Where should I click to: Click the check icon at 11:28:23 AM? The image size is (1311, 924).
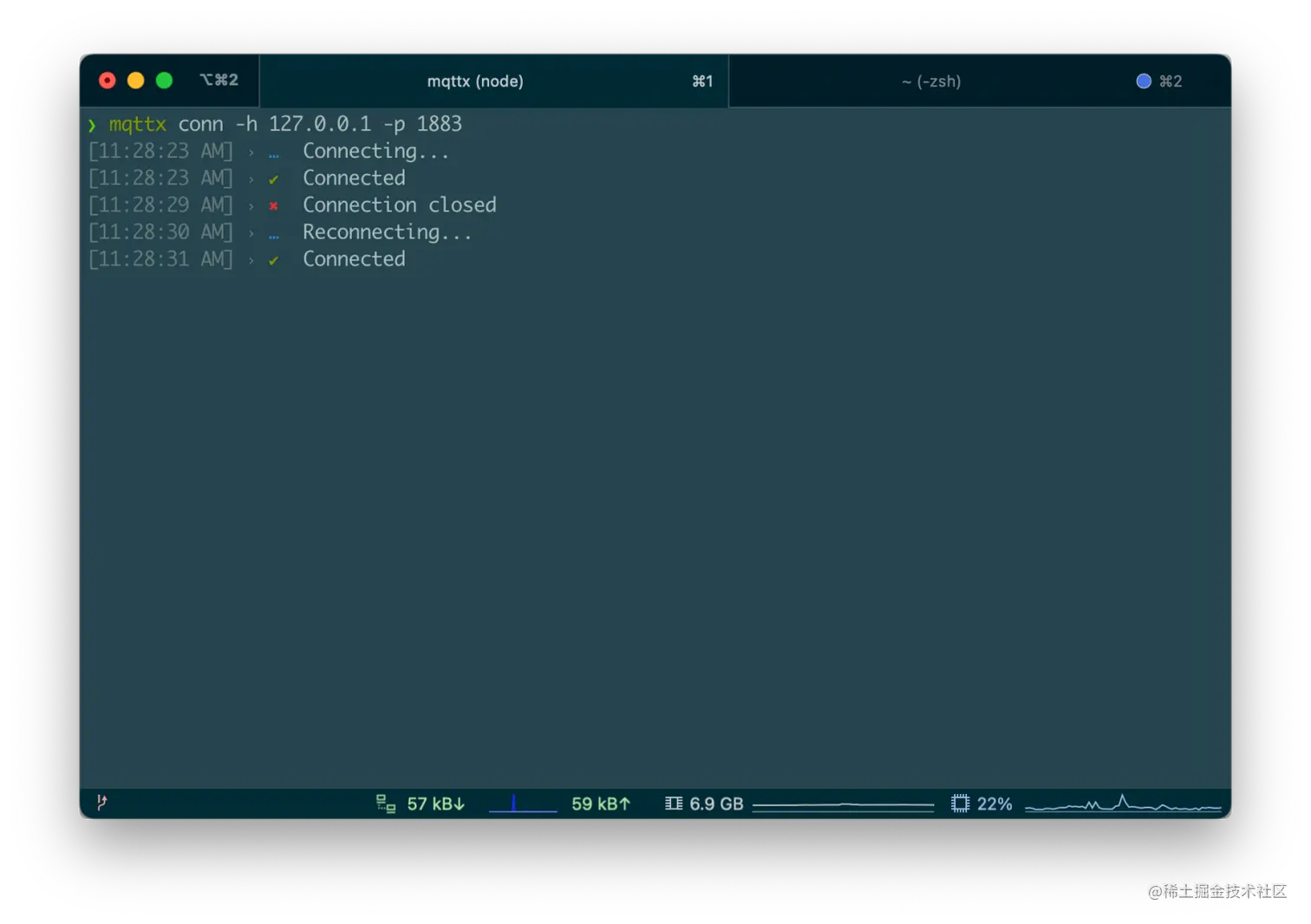[x=273, y=179]
